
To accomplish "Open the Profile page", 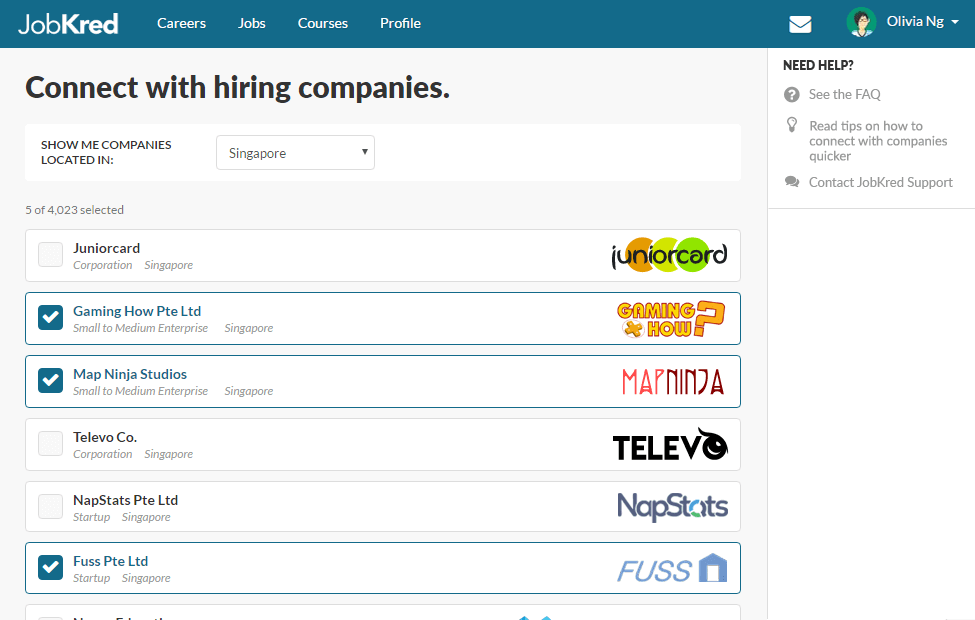I will (x=400, y=24).
